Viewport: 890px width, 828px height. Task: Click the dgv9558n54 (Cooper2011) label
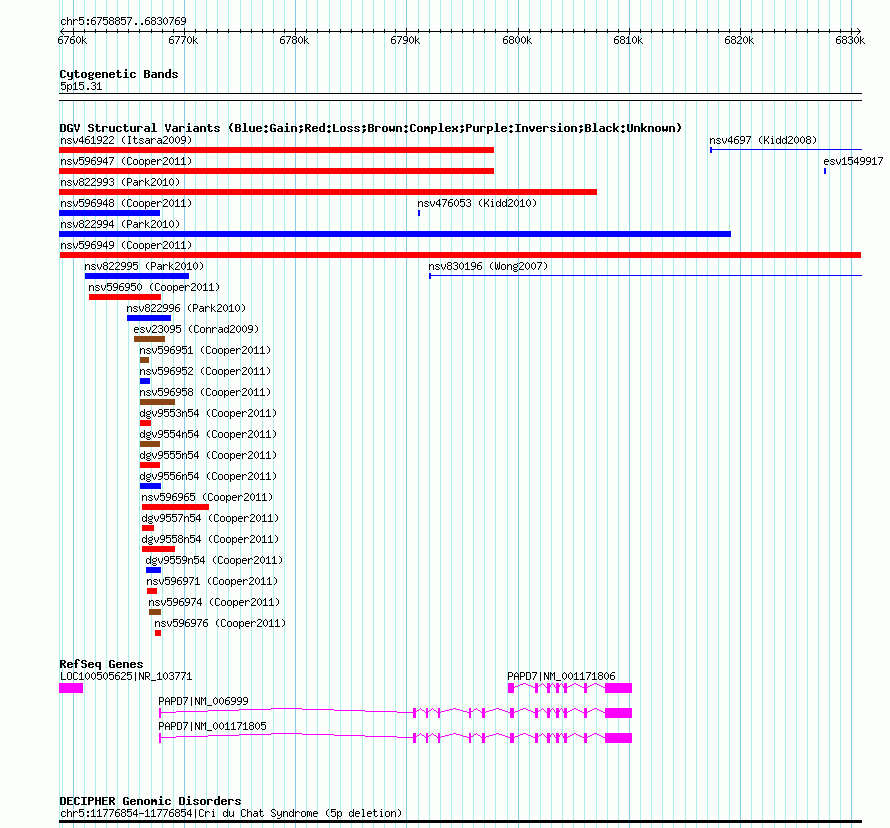pyautogui.click(x=211, y=539)
